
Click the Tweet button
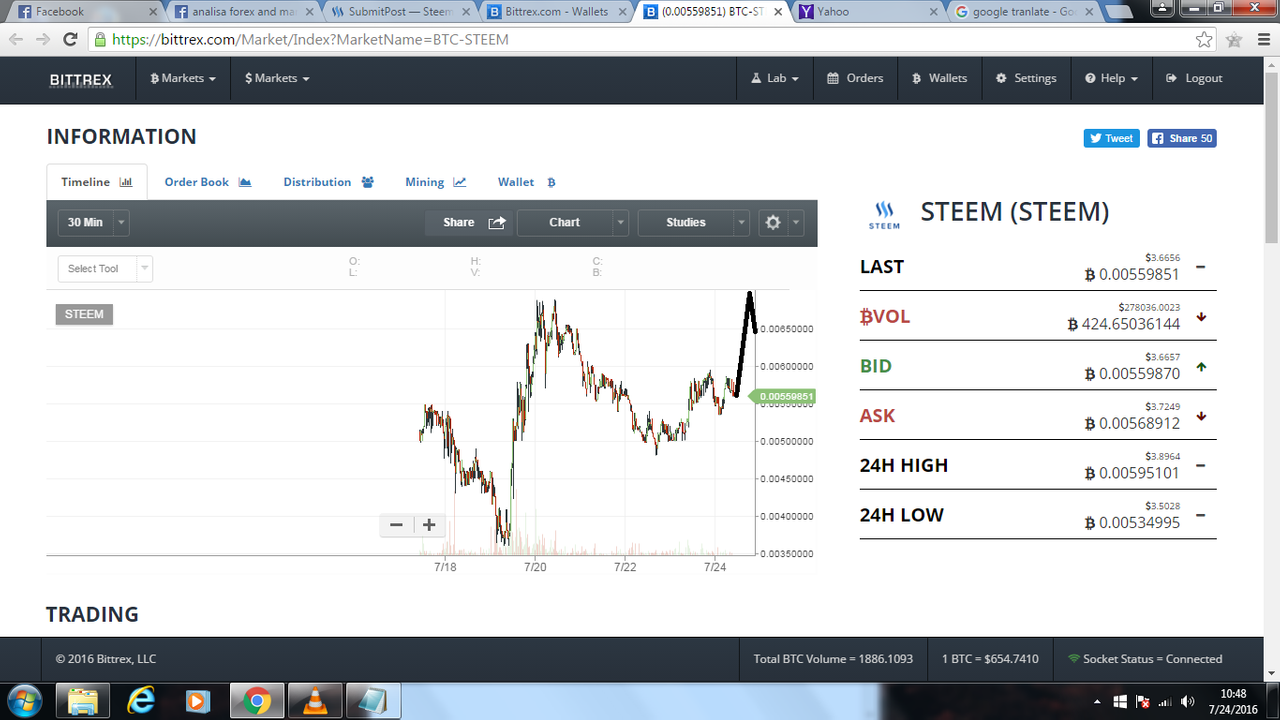coord(1111,138)
